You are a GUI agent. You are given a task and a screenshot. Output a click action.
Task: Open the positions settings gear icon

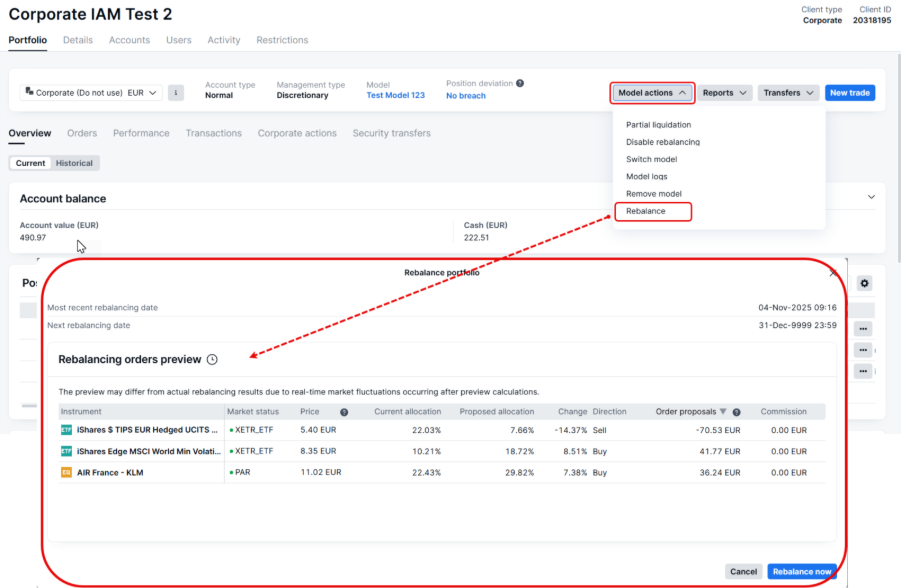point(864,284)
